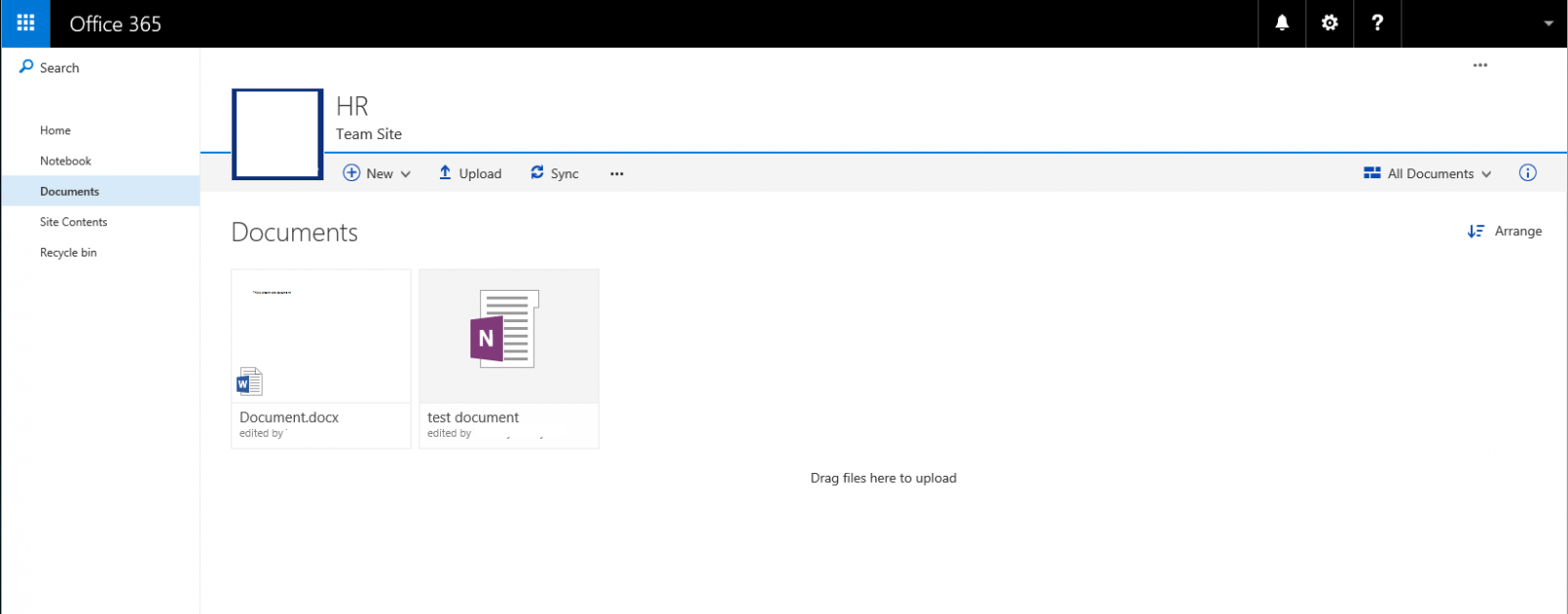1568x614 pixels.
Task: Click the New plus circle icon
Action: tap(351, 173)
